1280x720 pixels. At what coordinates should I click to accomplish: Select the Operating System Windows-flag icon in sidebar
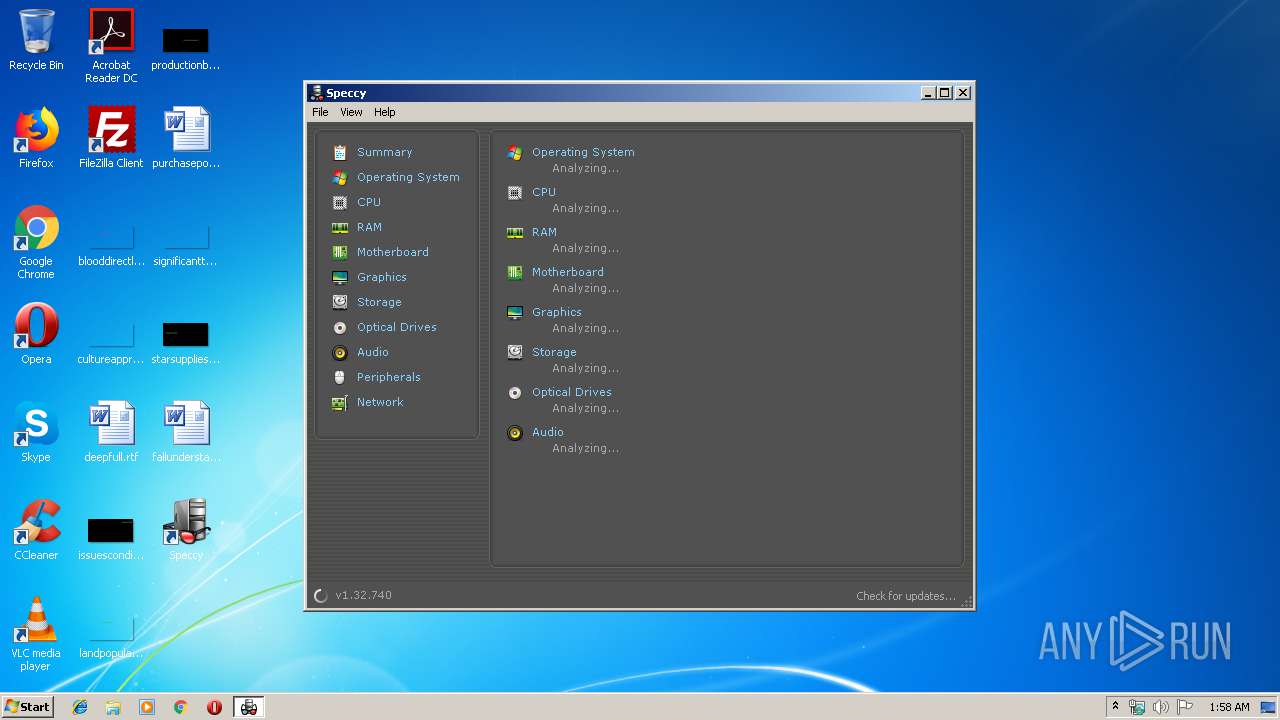pos(340,177)
